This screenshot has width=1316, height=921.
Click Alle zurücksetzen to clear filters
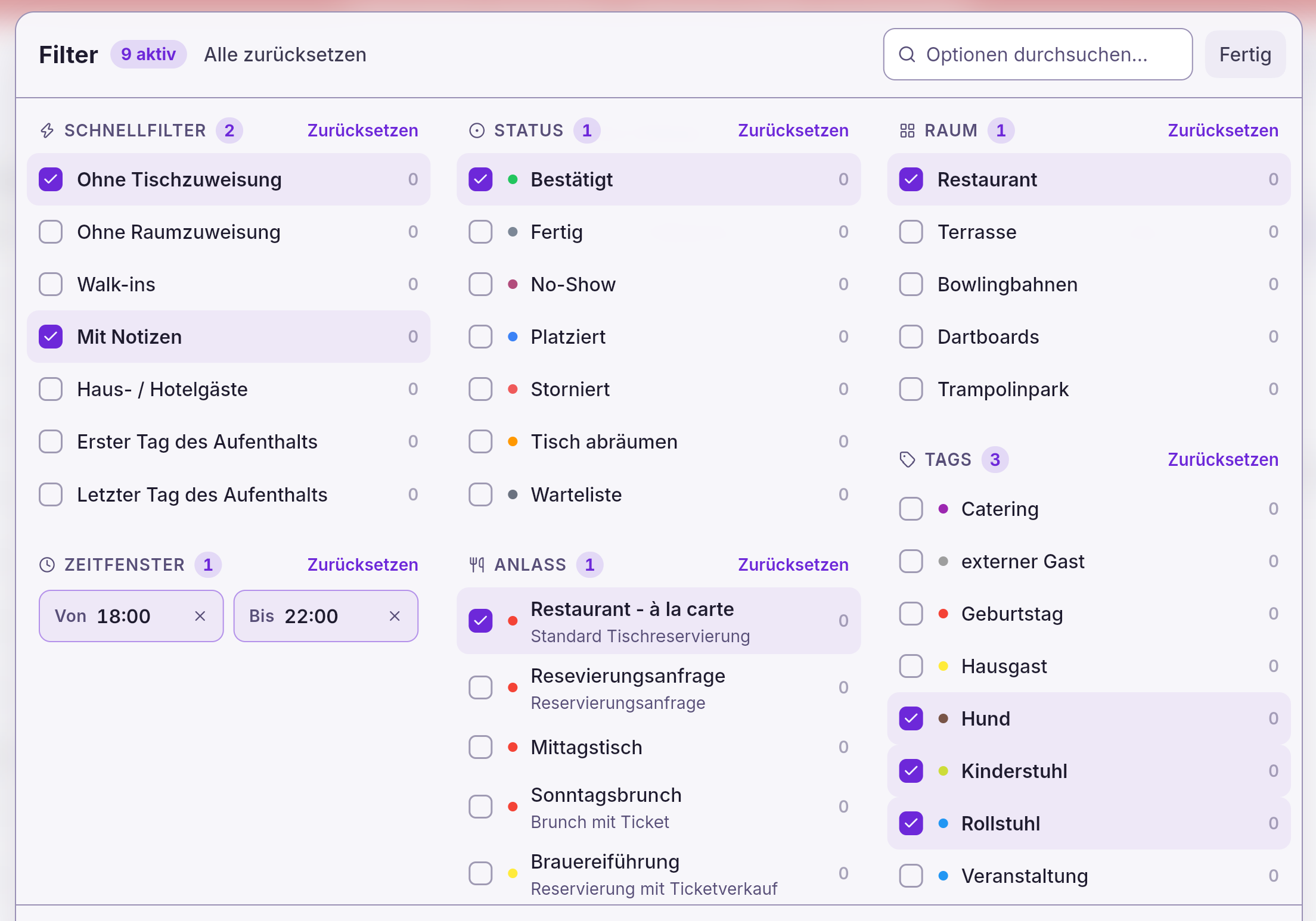click(285, 54)
